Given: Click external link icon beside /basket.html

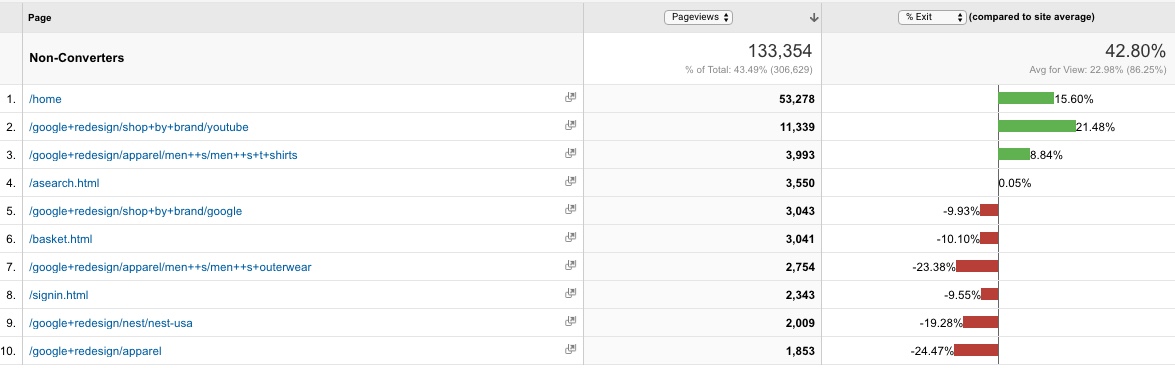Looking at the screenshot, I should 570,238.
